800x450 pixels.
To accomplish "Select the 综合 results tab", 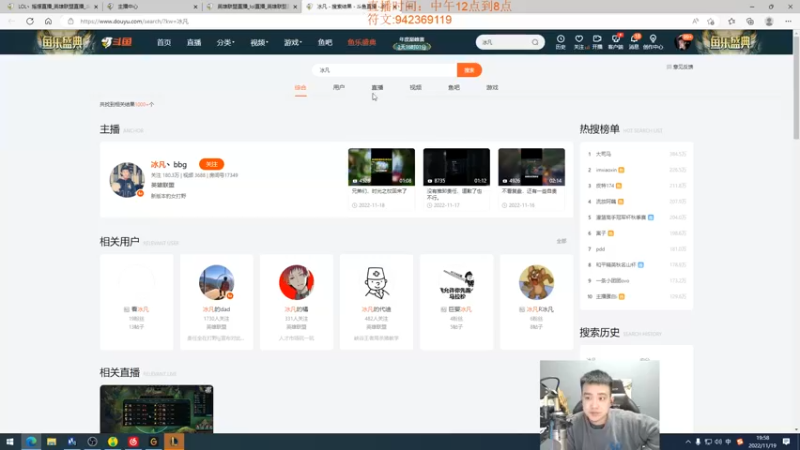I will pyautogui.click(x=301, y=88).
